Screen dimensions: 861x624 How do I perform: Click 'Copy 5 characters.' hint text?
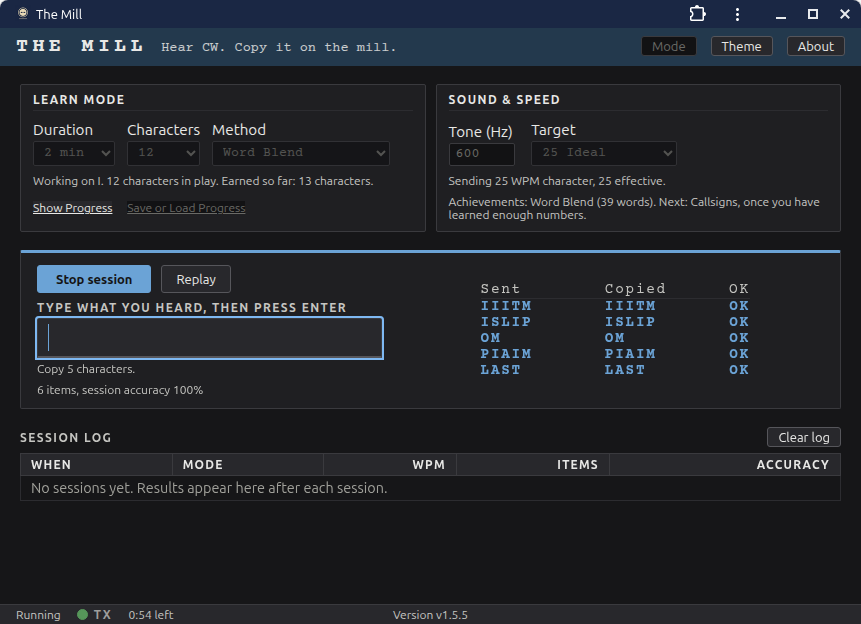coord(86,369)
